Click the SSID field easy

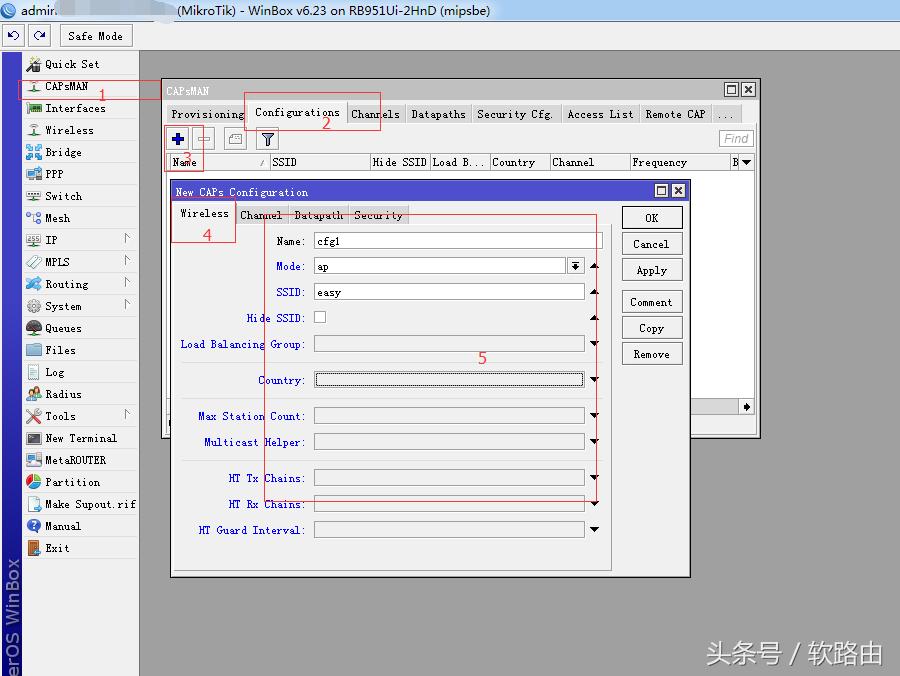449,292
